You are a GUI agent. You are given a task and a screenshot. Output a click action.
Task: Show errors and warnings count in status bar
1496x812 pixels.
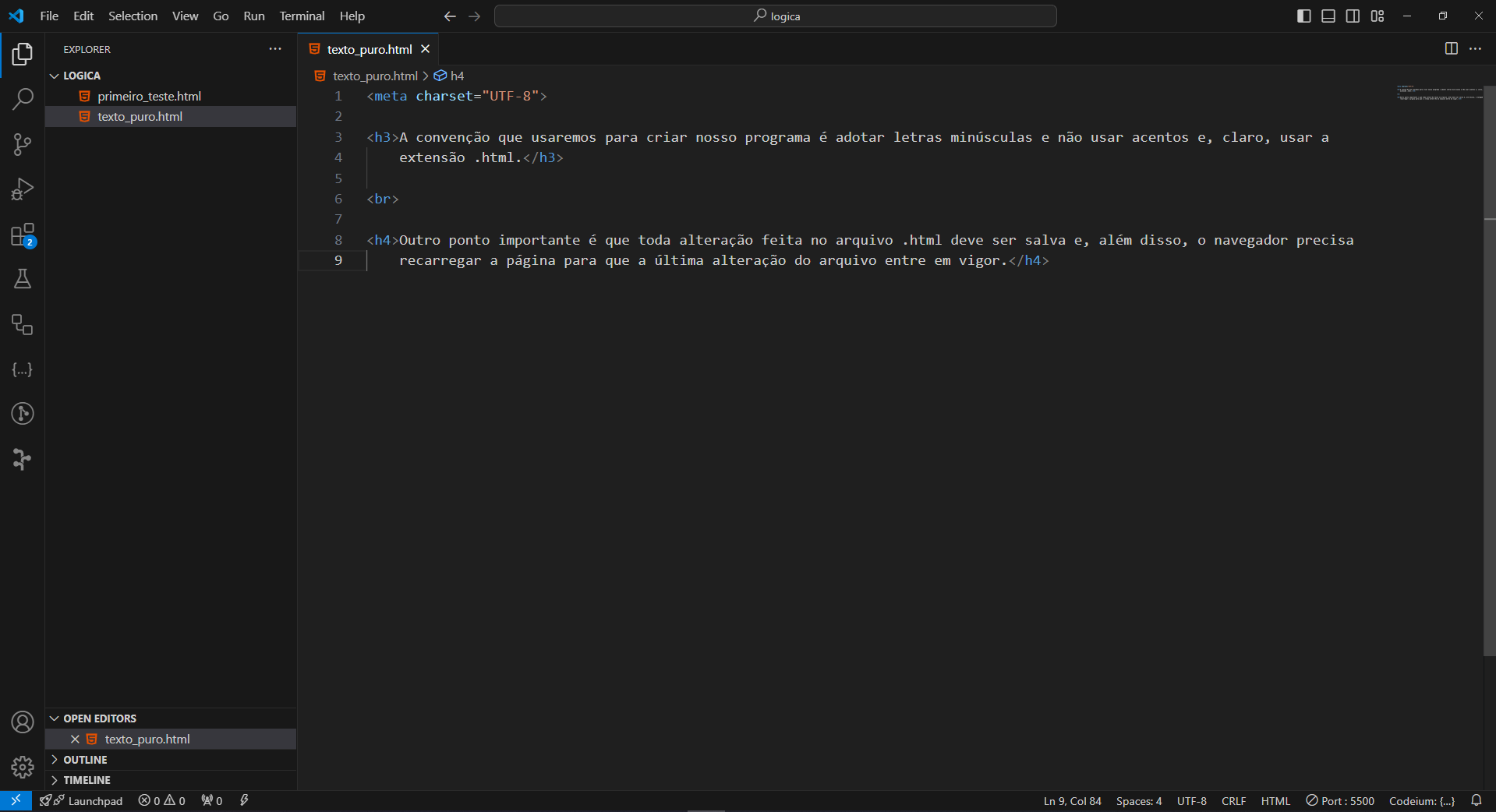(x=162, y=800)
